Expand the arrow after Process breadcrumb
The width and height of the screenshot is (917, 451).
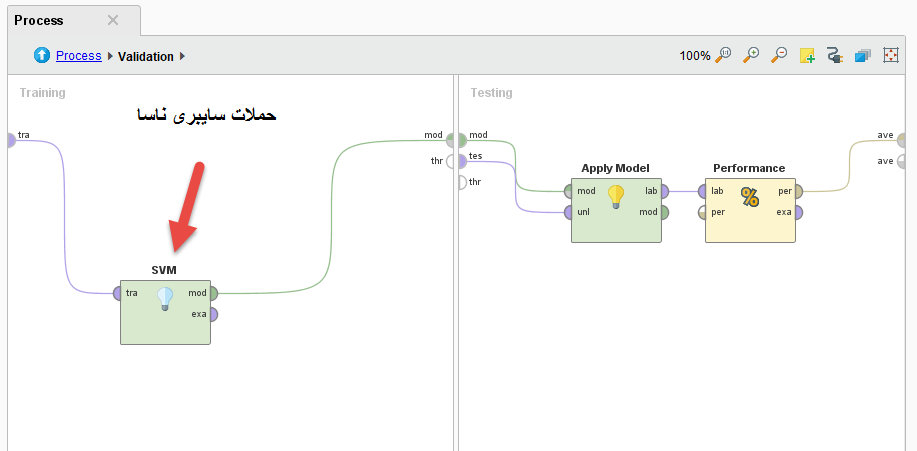pyautogui.click(x=110, y=57)
